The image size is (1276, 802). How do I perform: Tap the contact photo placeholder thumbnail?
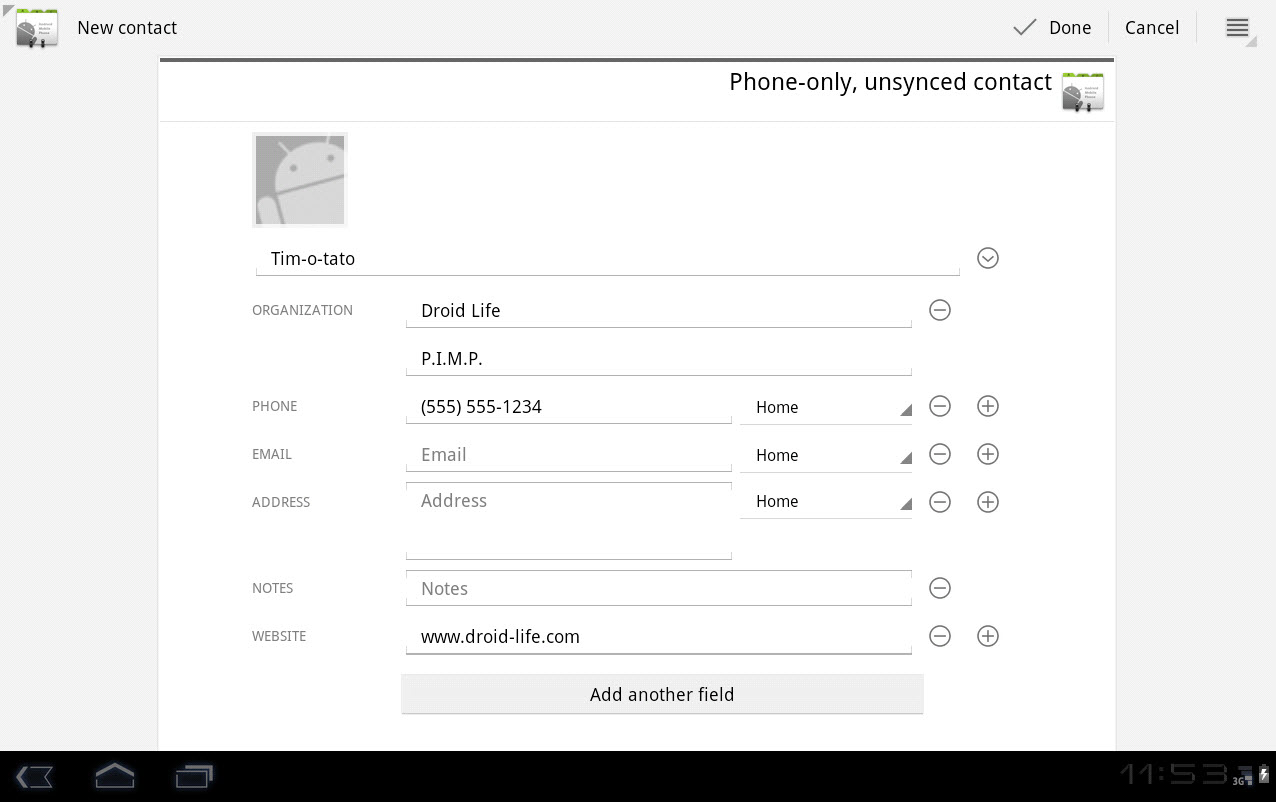300,180
